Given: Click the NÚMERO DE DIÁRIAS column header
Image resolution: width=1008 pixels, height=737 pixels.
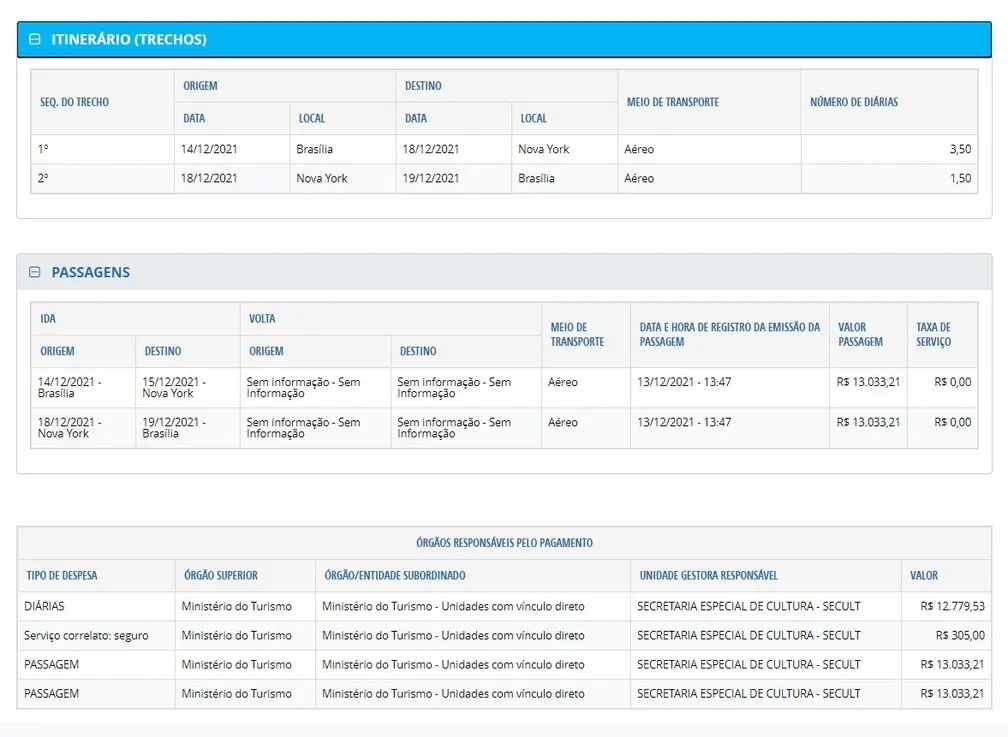Looking at the screenshot, I should 853,102.
